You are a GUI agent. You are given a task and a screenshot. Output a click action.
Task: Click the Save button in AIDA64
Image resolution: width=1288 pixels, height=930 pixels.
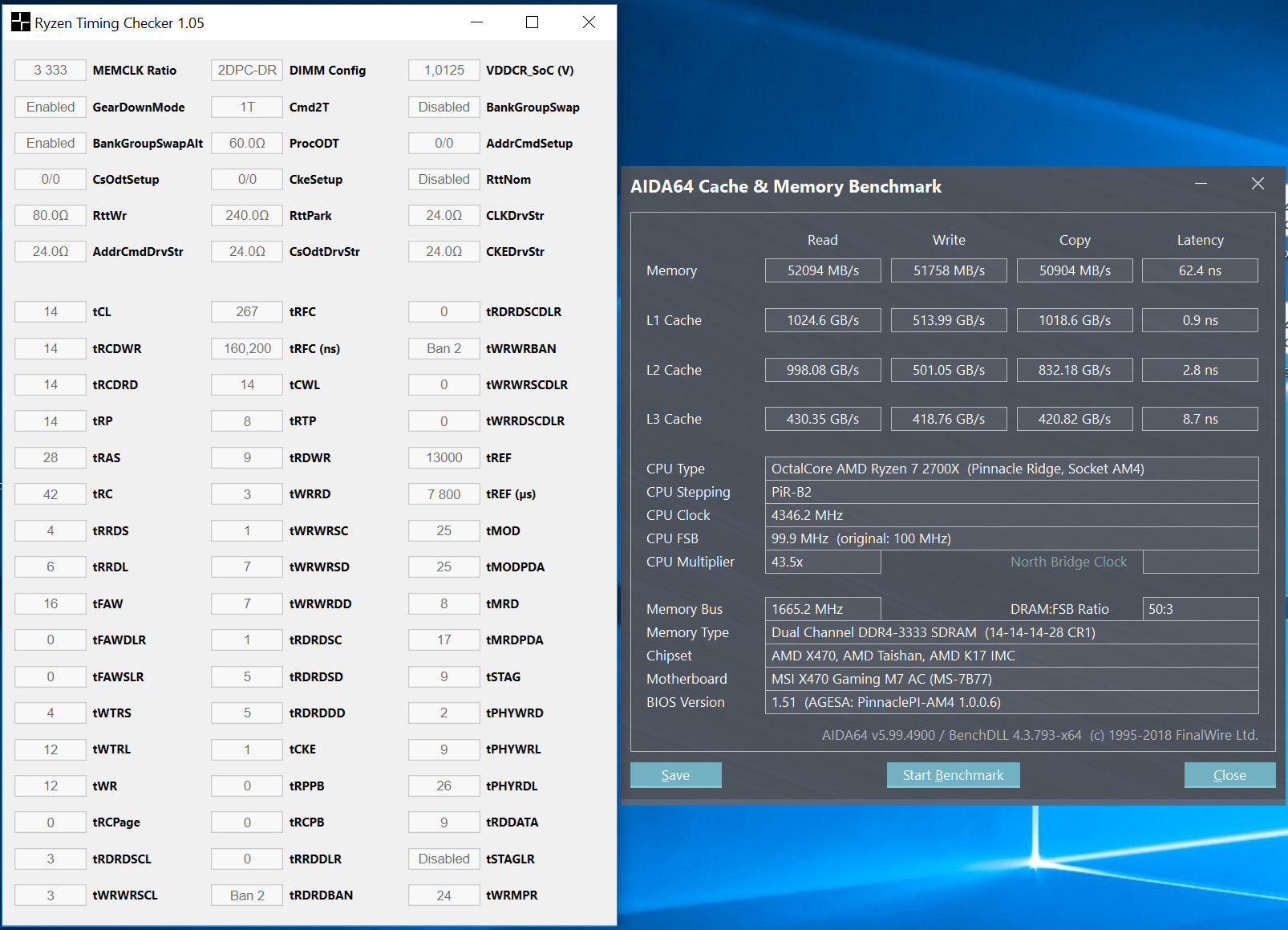pos(675,775)
